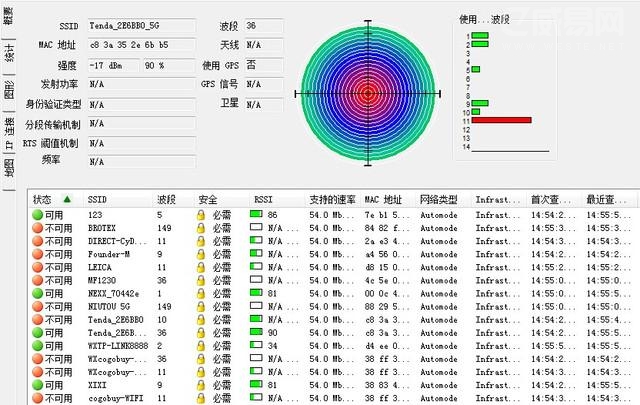
Task: Sort by the MAC 地址 column header
Action: click(384, 199)
